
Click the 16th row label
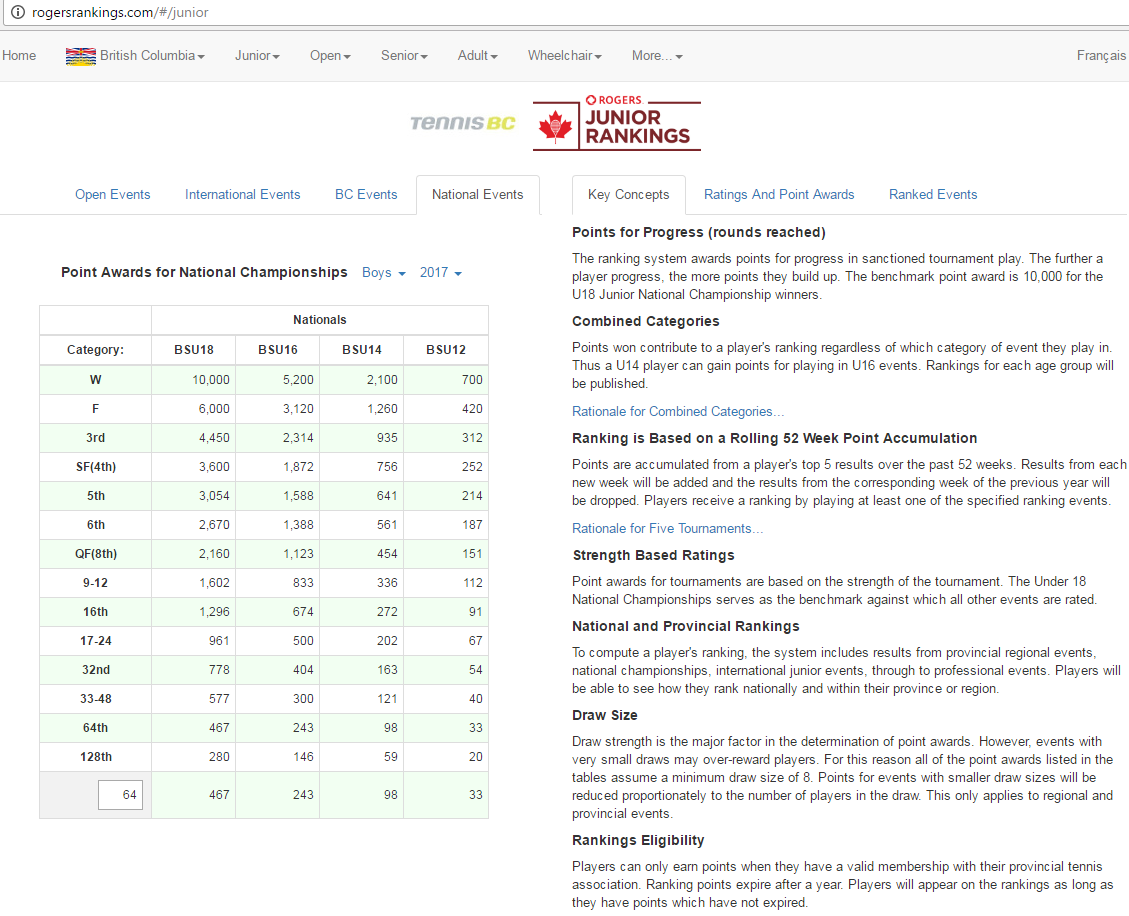(96, 611)
